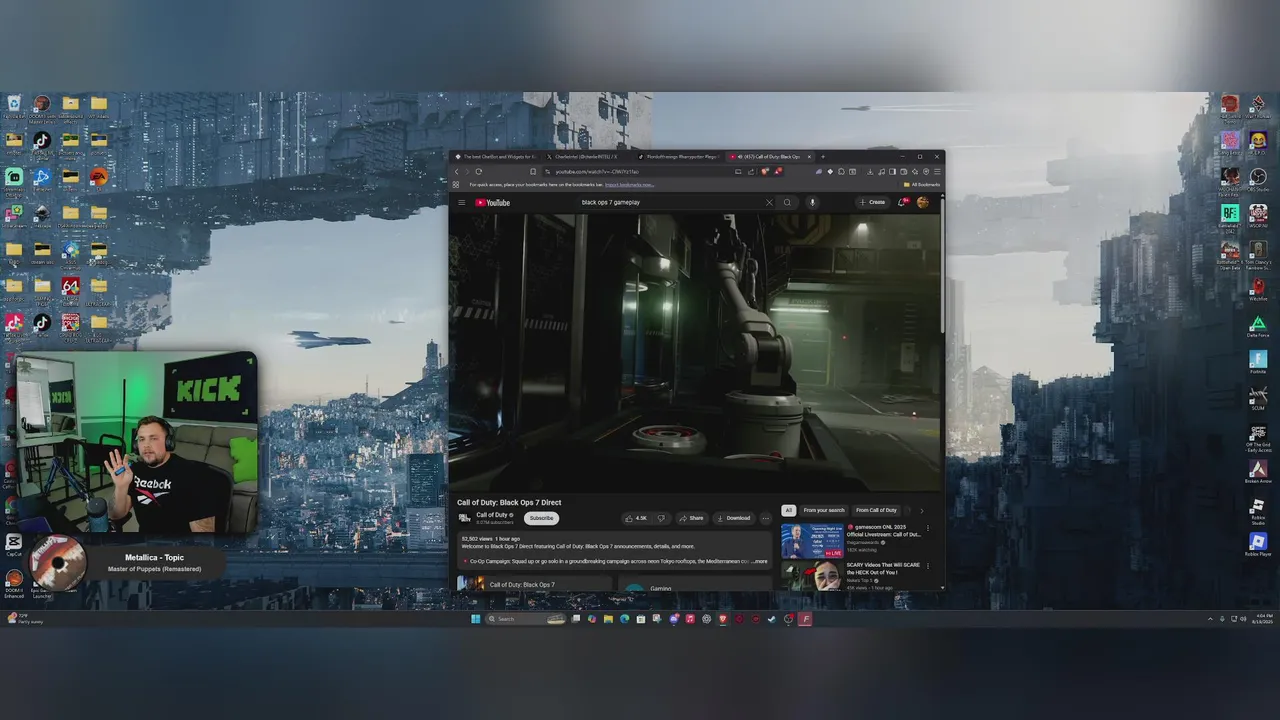
Task: Open the taskbar clock and date
Action: pos(1262,619)
